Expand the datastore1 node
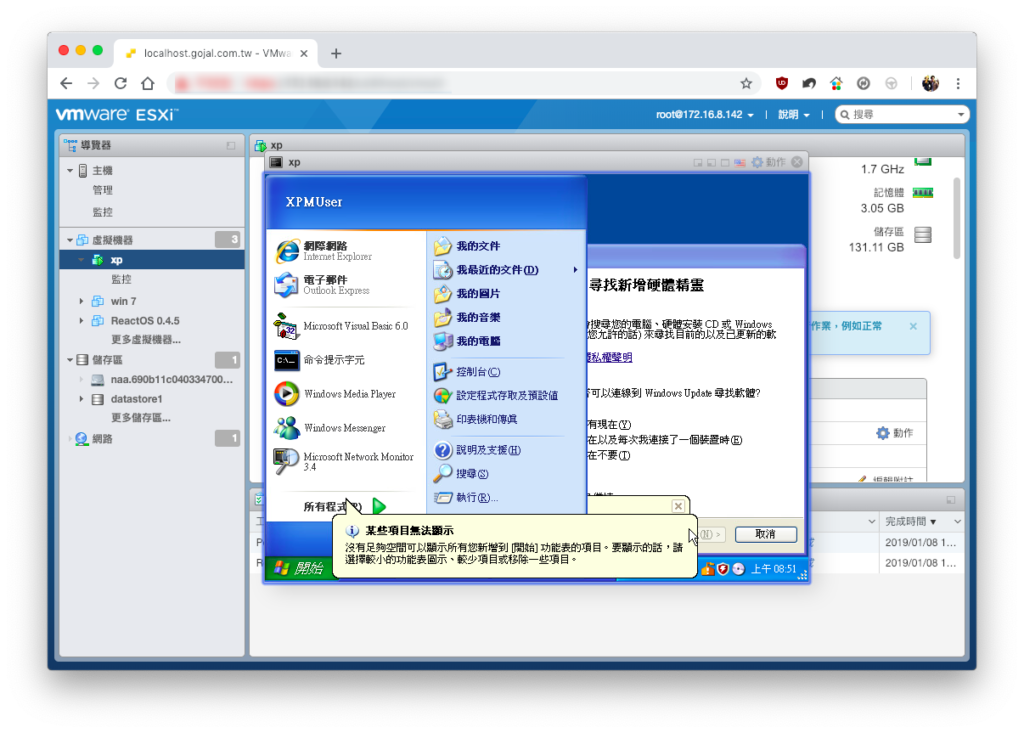 (81, 399)
